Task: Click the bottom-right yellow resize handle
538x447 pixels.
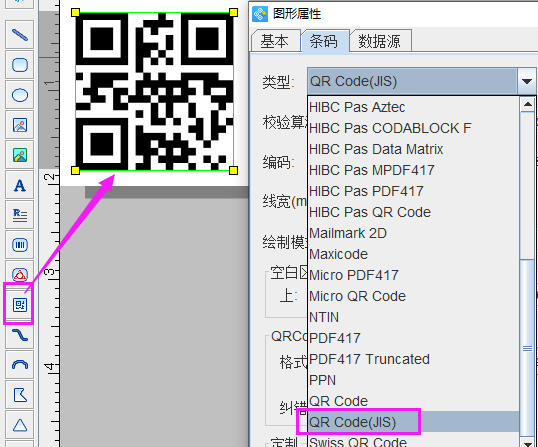Action: [x=234, y=170]
